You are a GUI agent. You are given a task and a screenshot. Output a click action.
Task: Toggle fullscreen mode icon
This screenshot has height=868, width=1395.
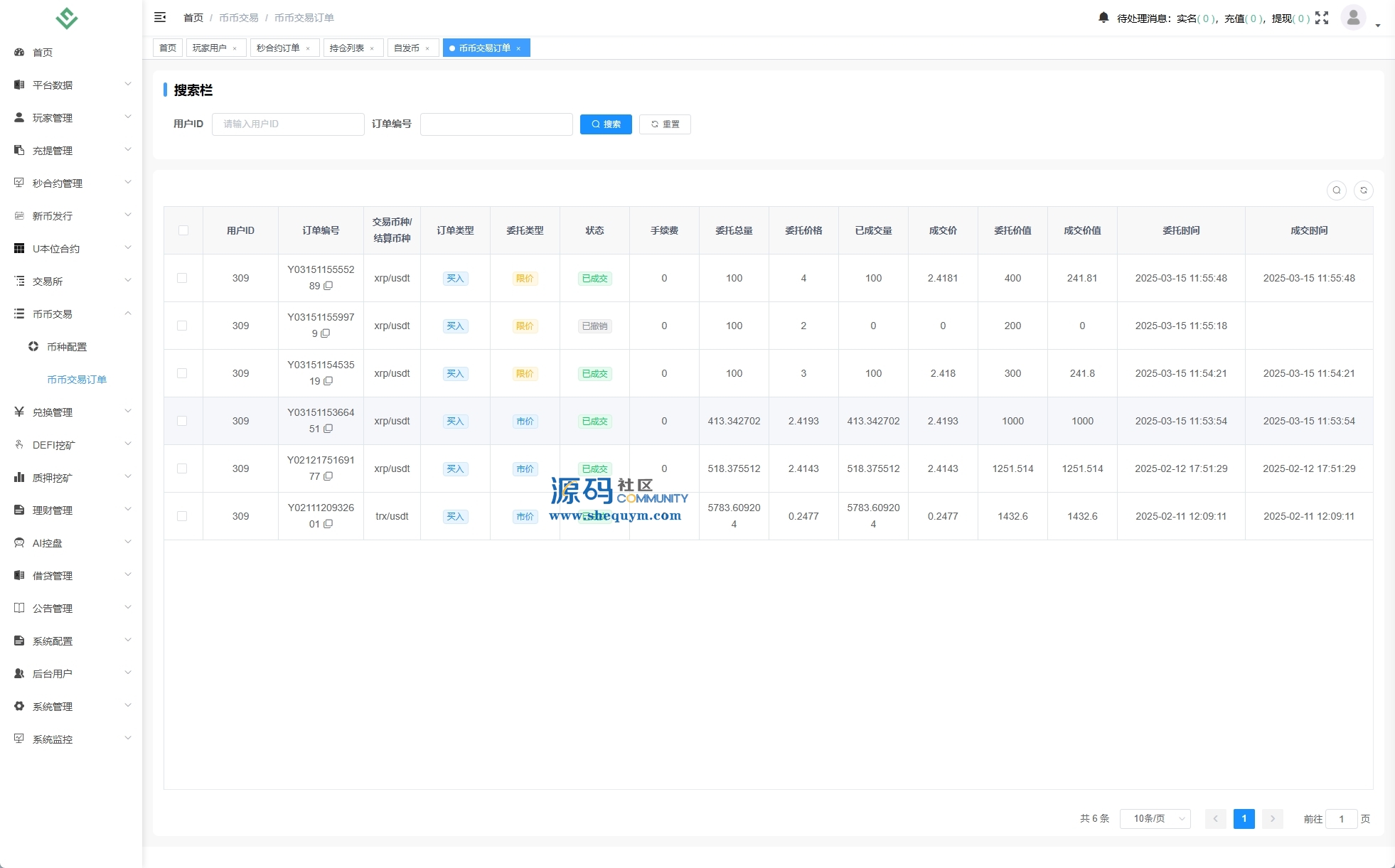pos(1321,18)
